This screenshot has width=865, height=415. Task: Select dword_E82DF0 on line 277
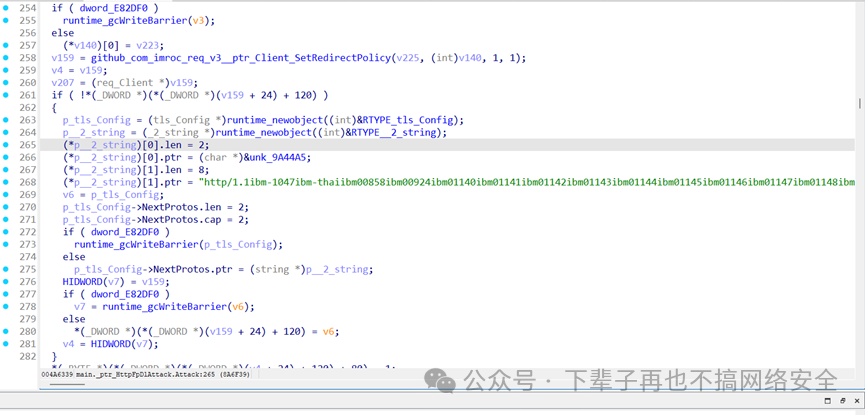tap(125, 294)
